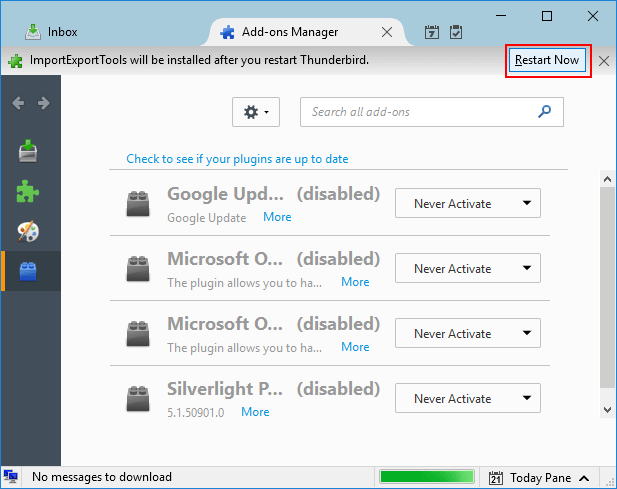Viewport: 617px width, 489px height.
Task: Click the puzzle piece icon in notification bar
Action: tap(15, 61)
